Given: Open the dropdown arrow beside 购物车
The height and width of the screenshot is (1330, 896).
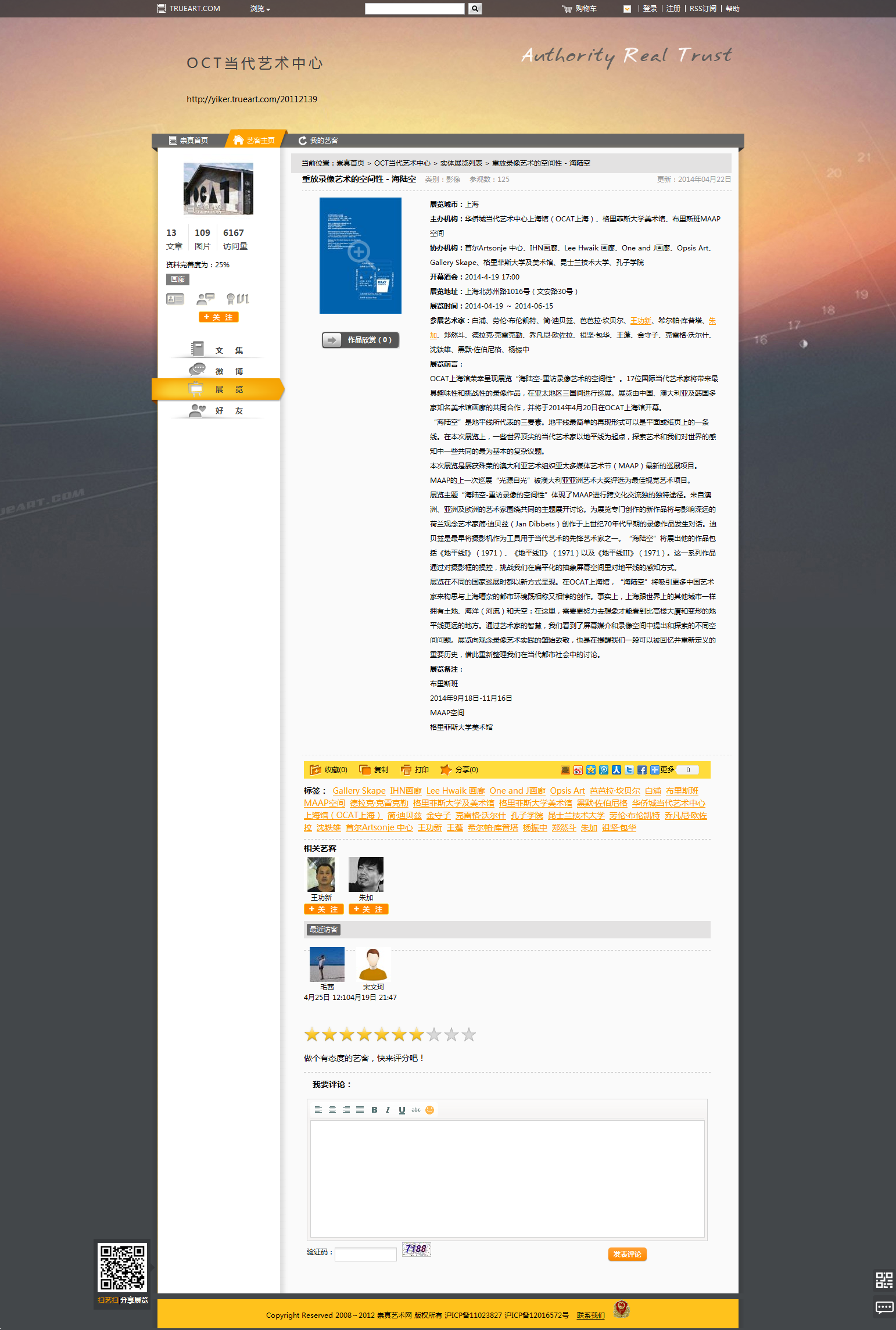Looking at the screenshot, I should 627,9.
